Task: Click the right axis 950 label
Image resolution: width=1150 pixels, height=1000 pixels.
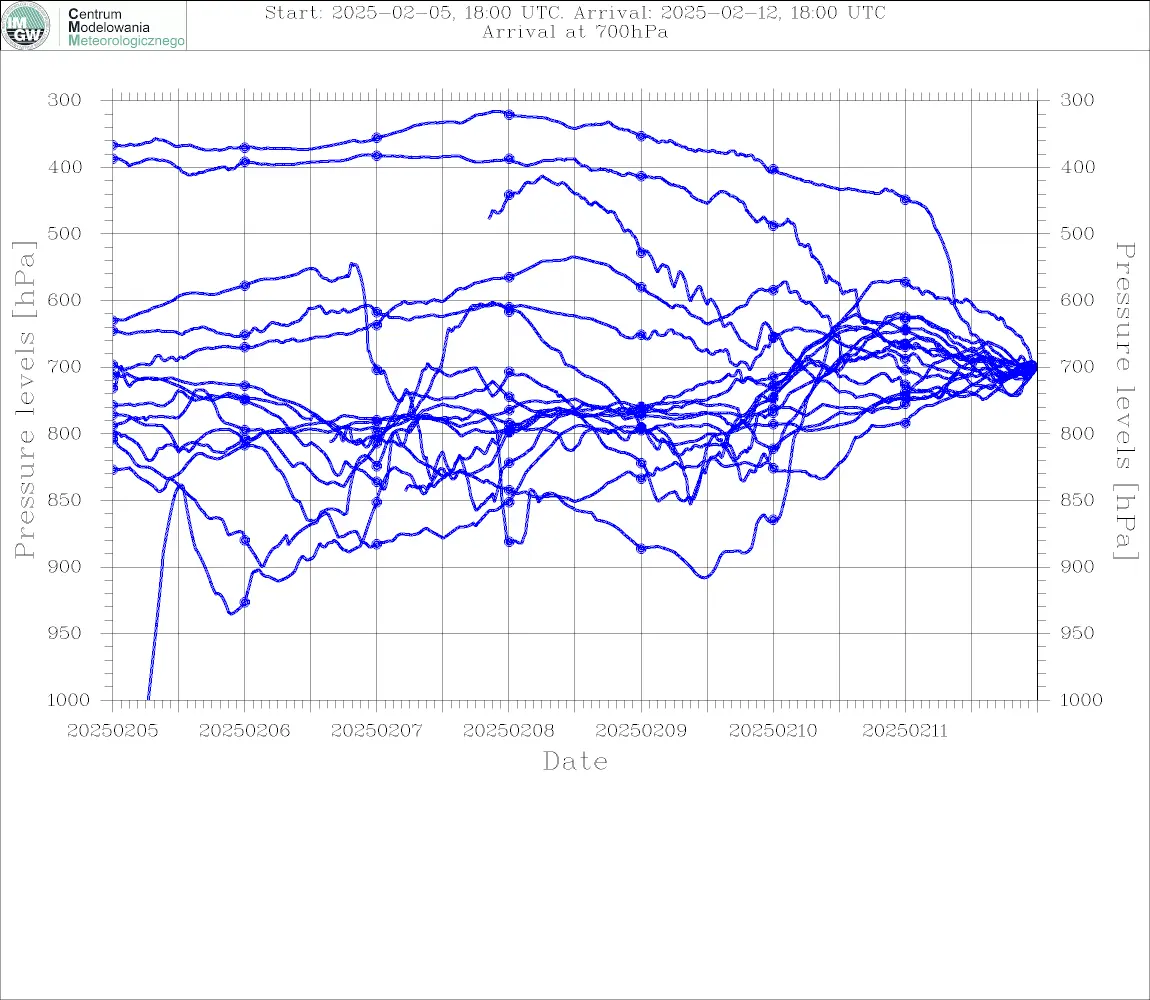Action: (1077, 633)
